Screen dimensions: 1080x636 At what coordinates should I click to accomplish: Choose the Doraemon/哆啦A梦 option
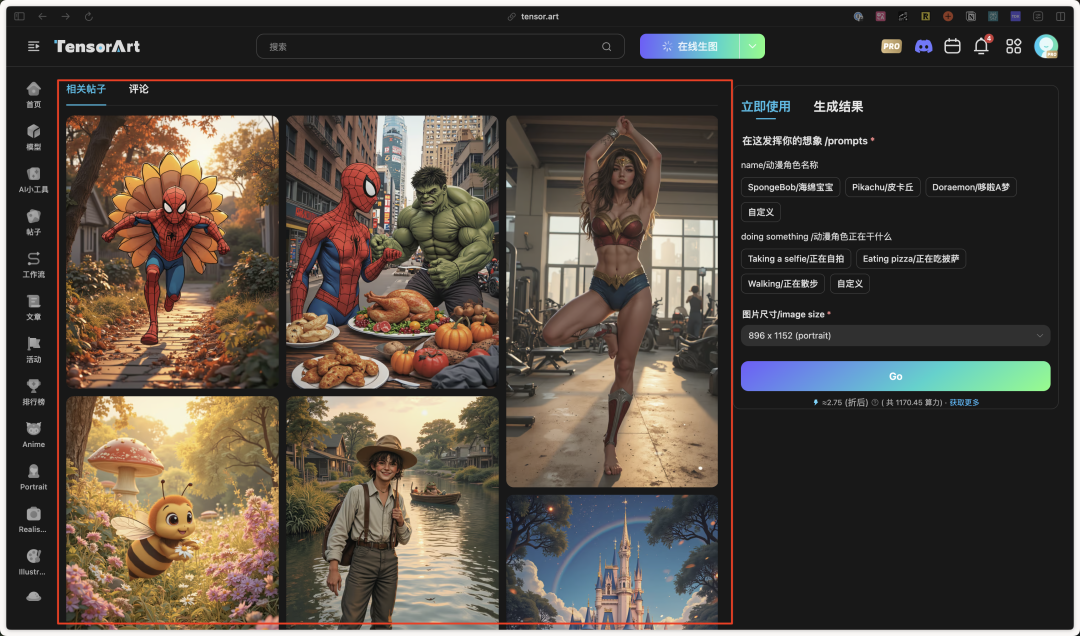coord(970,187)
